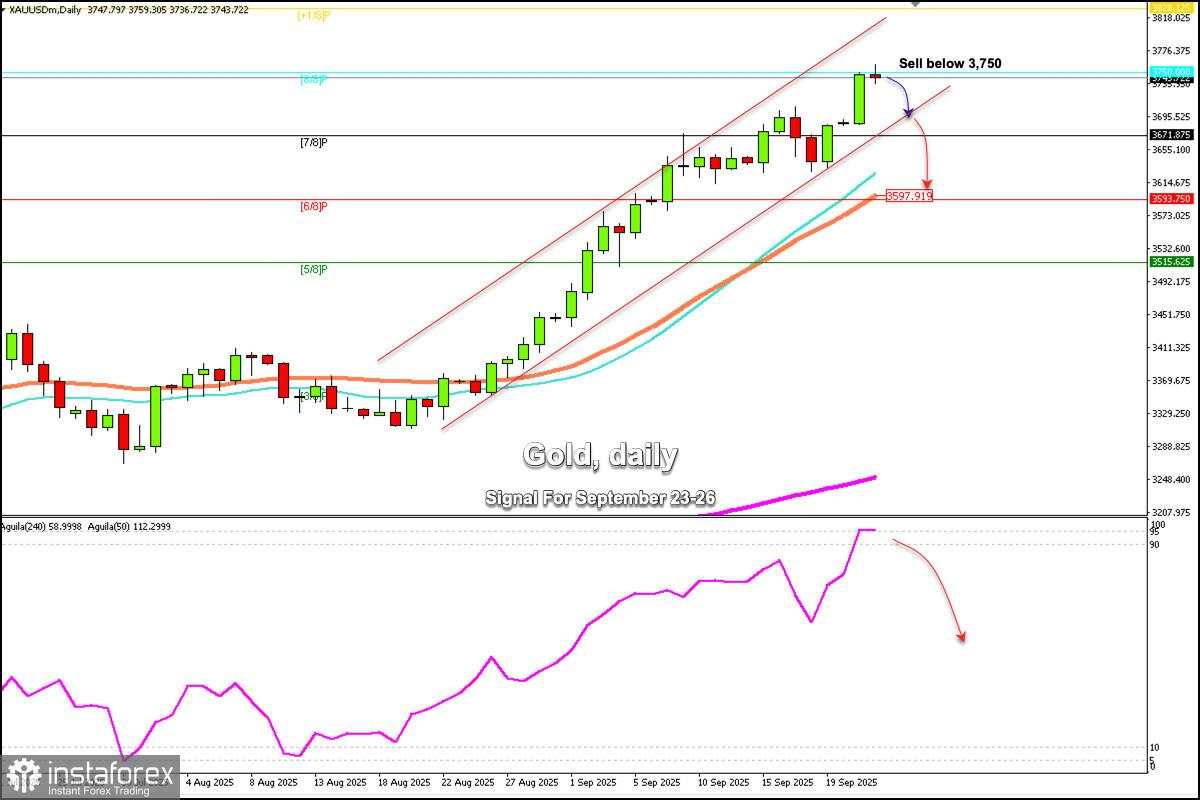Click the 3597.919 price tag on the chart

(x=908, y=196)
